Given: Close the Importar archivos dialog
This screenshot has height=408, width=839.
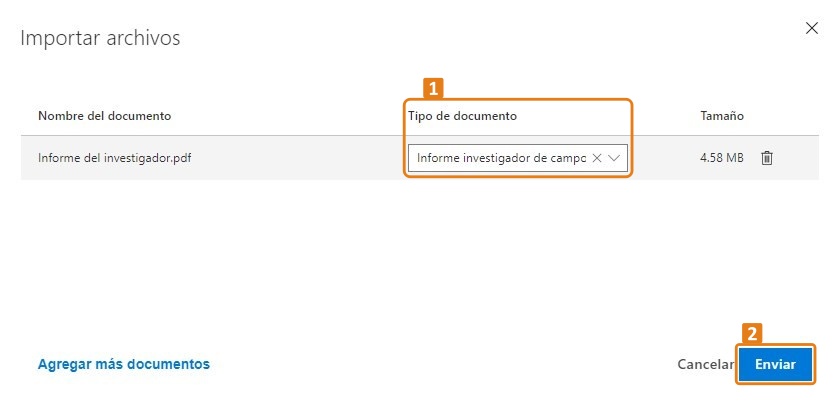Looking at the screenshot, I should click(x=811, y=29).
